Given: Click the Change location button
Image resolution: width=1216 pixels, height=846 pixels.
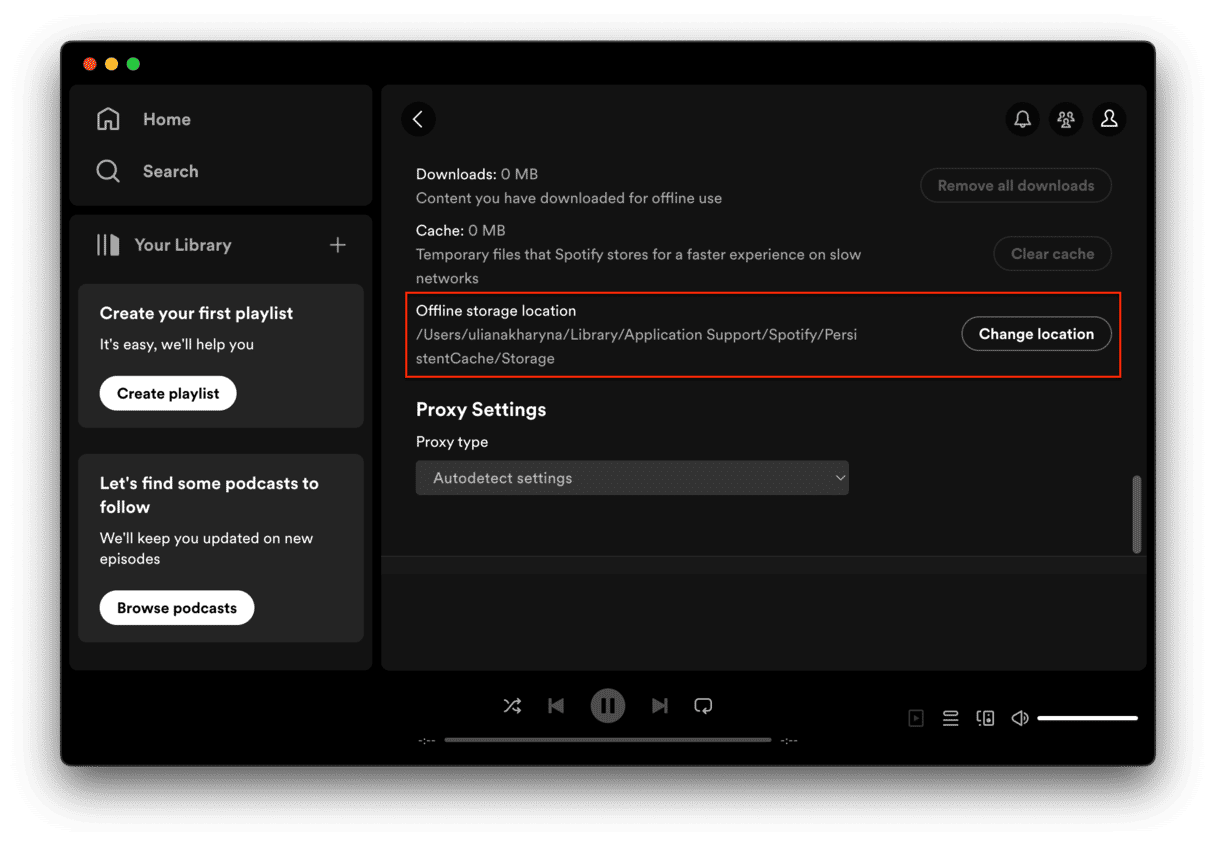Looking at the screenshot, I should 1036,334.
